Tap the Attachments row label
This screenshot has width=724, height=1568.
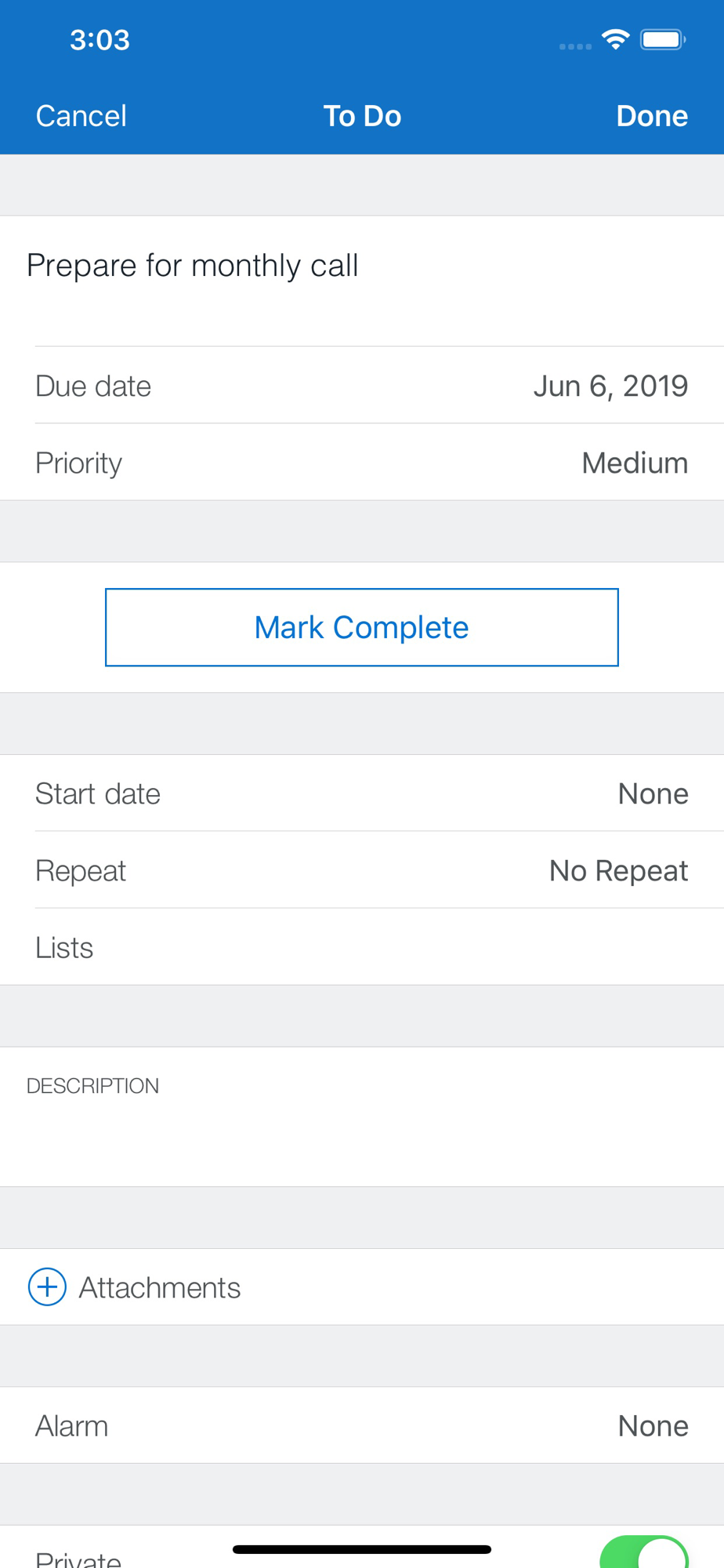click(x=160, y=1287)
